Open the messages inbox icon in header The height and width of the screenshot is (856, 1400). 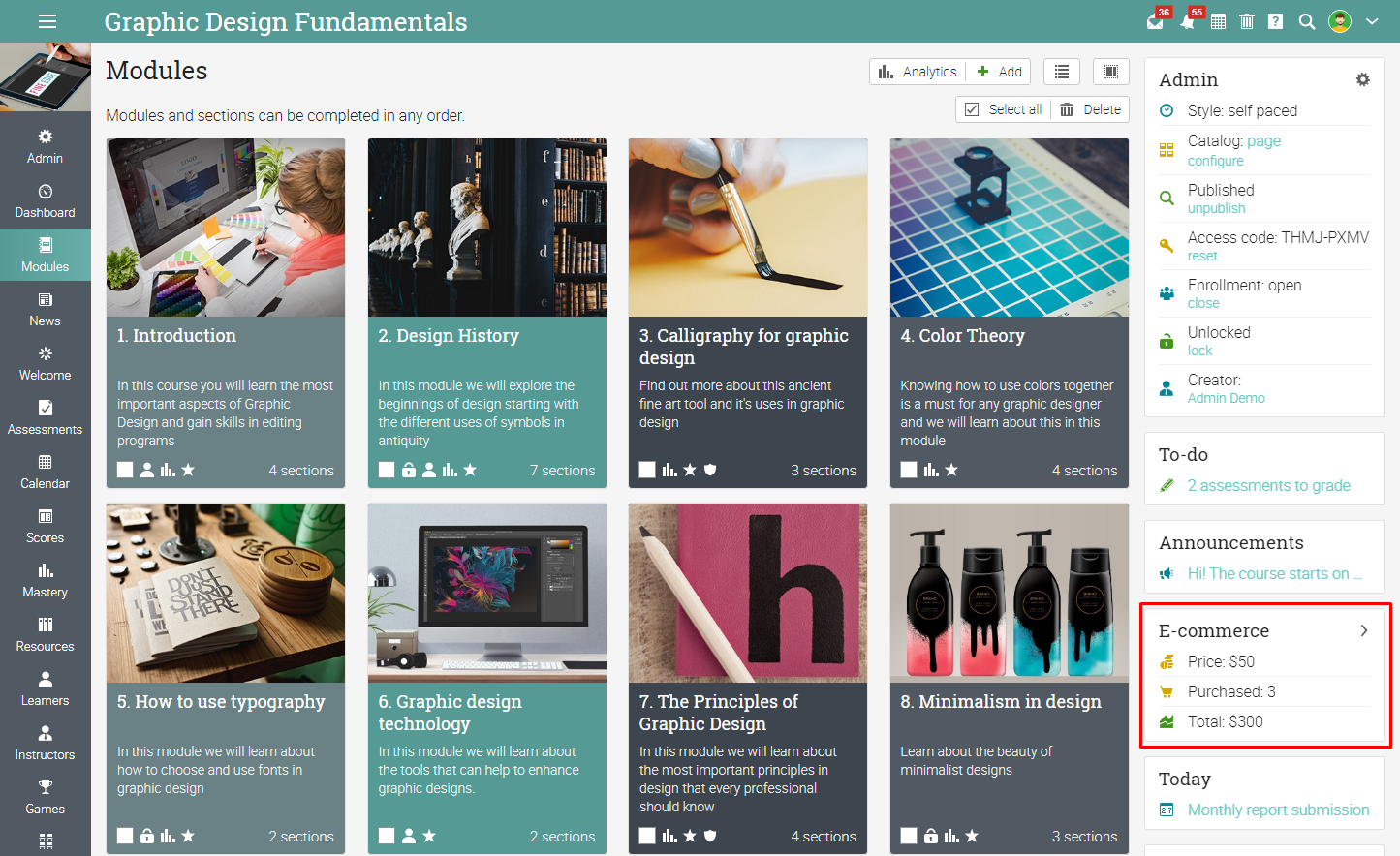(x=1155, y=21)
